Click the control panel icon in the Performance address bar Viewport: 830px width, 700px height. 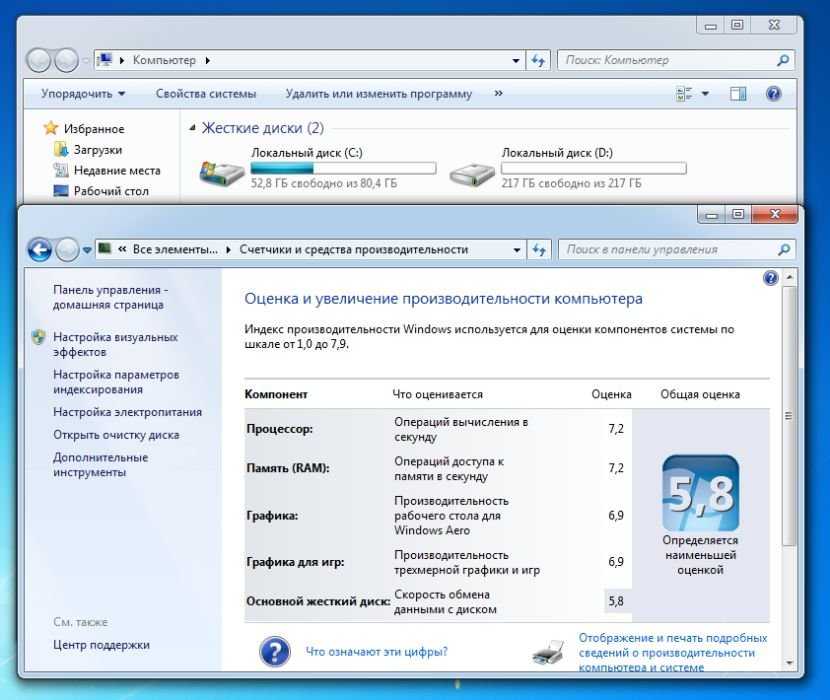click(105, 248)
